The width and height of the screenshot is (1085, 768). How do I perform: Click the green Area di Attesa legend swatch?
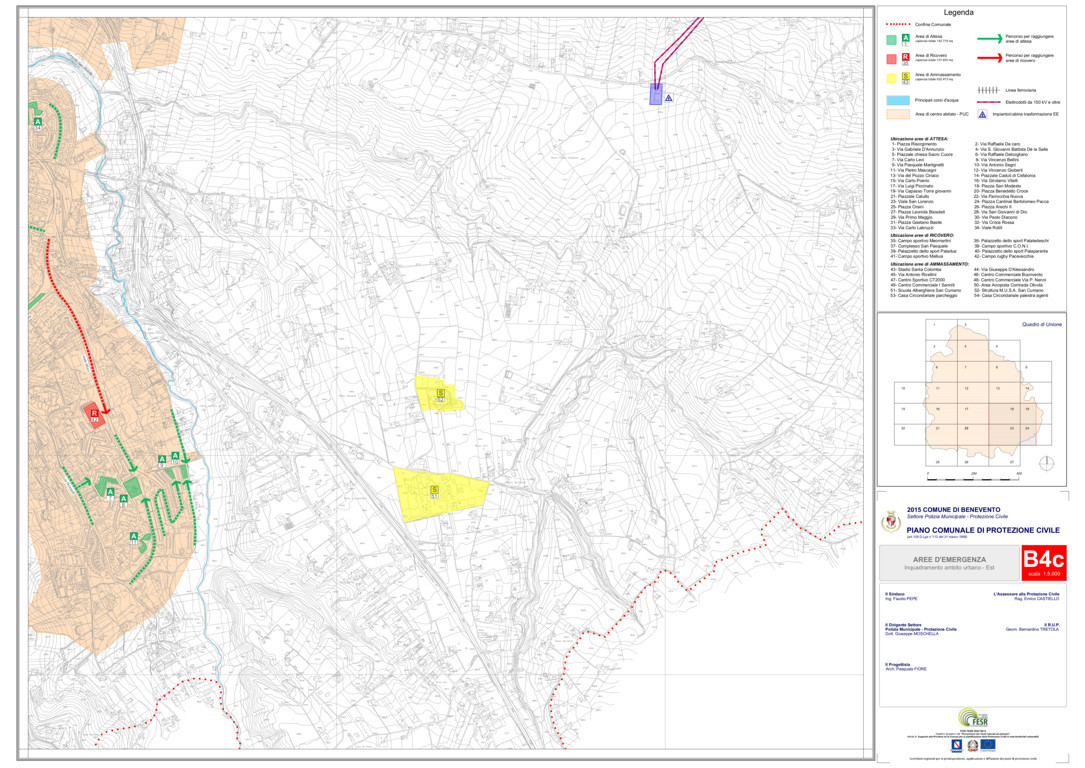point(890,39)
